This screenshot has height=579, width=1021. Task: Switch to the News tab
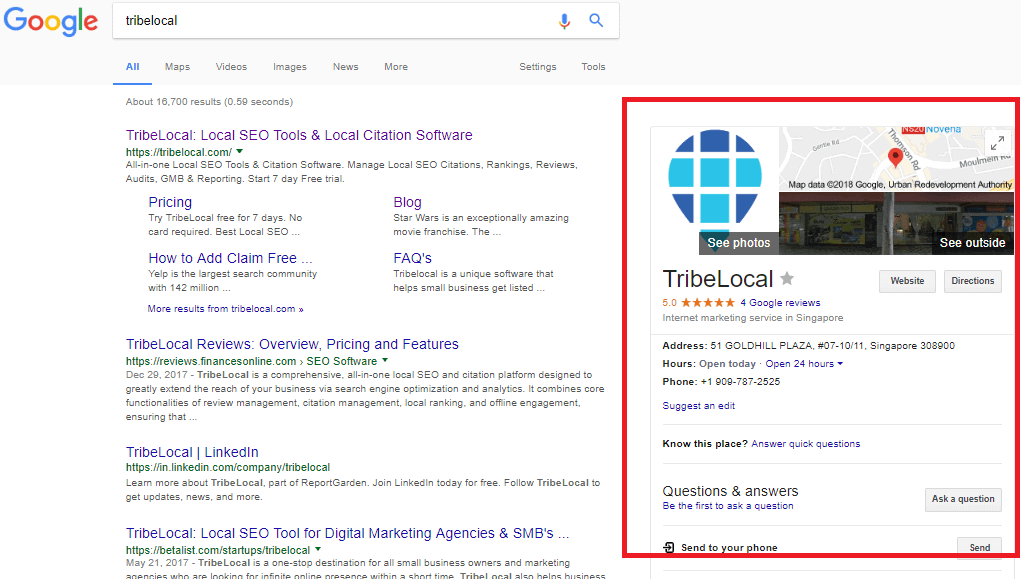(345, 66)
